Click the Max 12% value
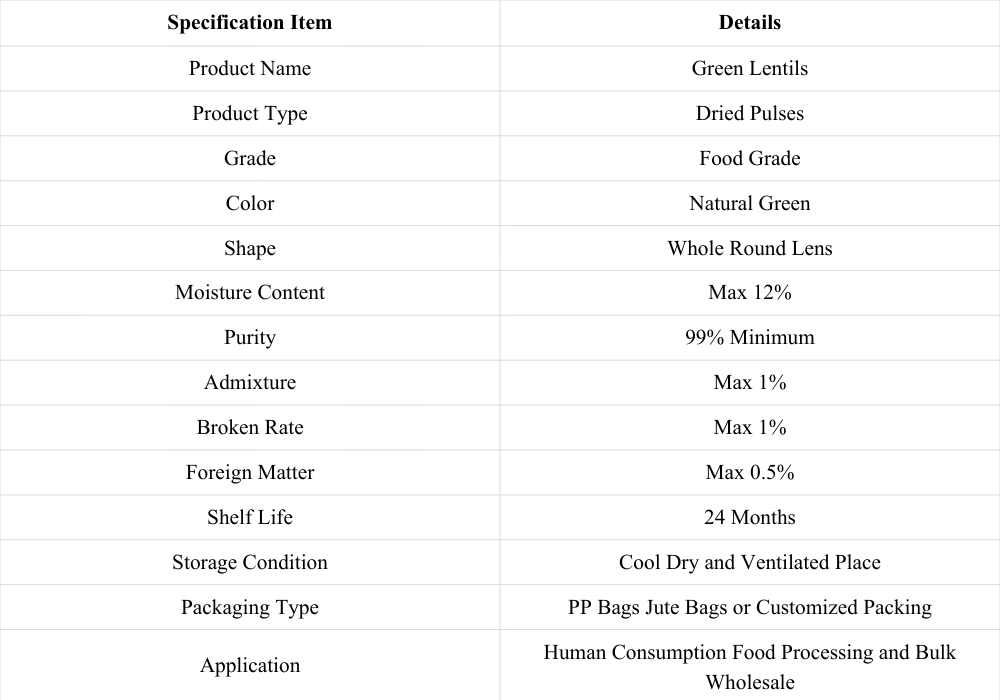 tap(749, 292)
